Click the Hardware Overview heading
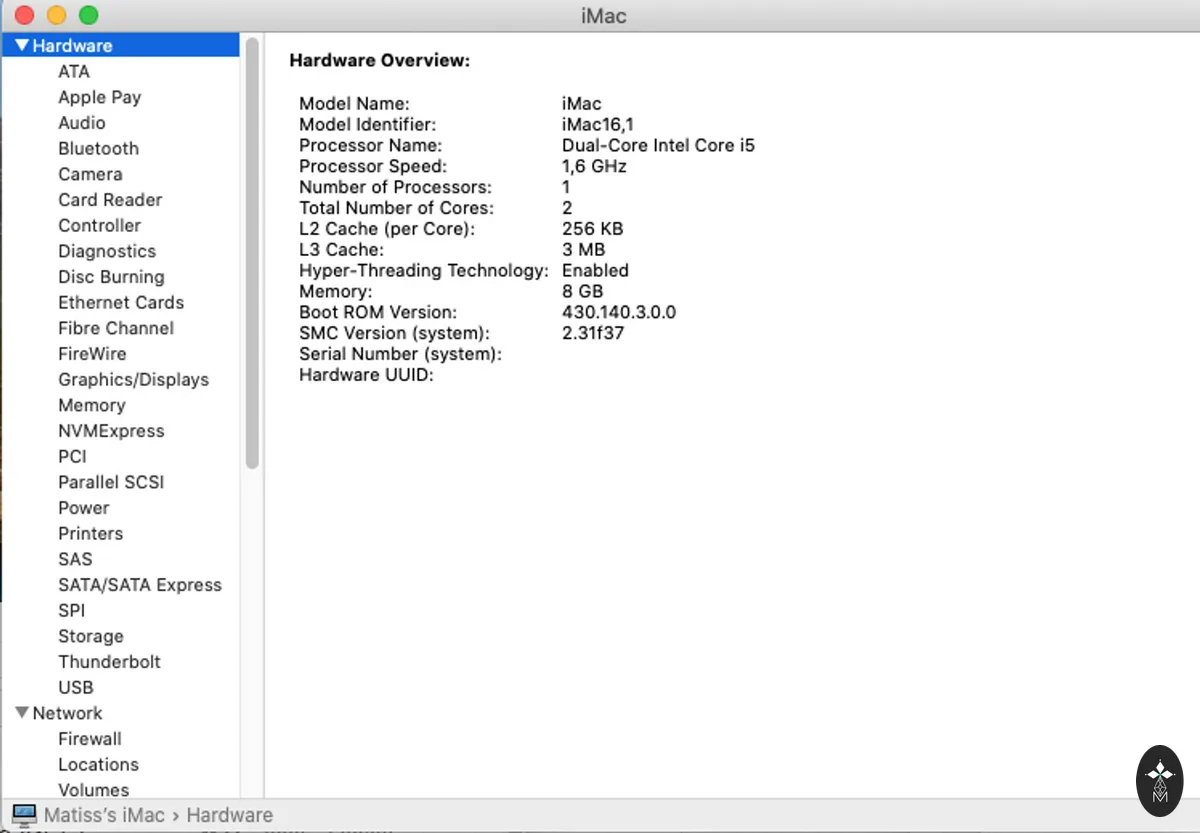This screenshot has width=1200, height=833. pos(379,61)
